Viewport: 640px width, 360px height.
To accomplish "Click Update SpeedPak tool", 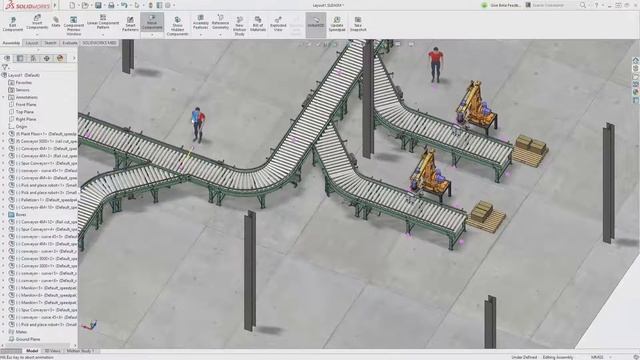I will tap(337, 24).
